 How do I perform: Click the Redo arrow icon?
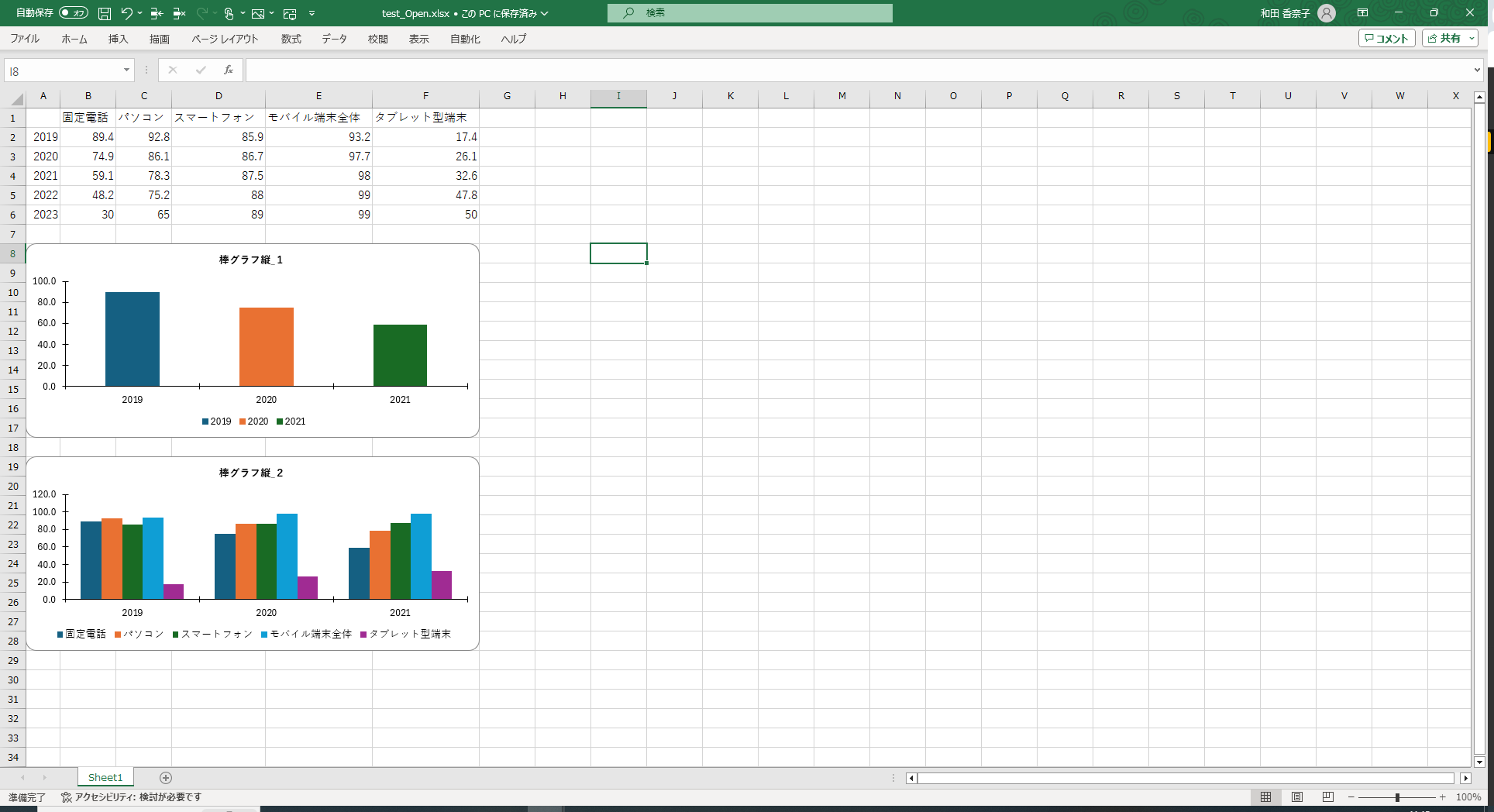coord(202,13)
